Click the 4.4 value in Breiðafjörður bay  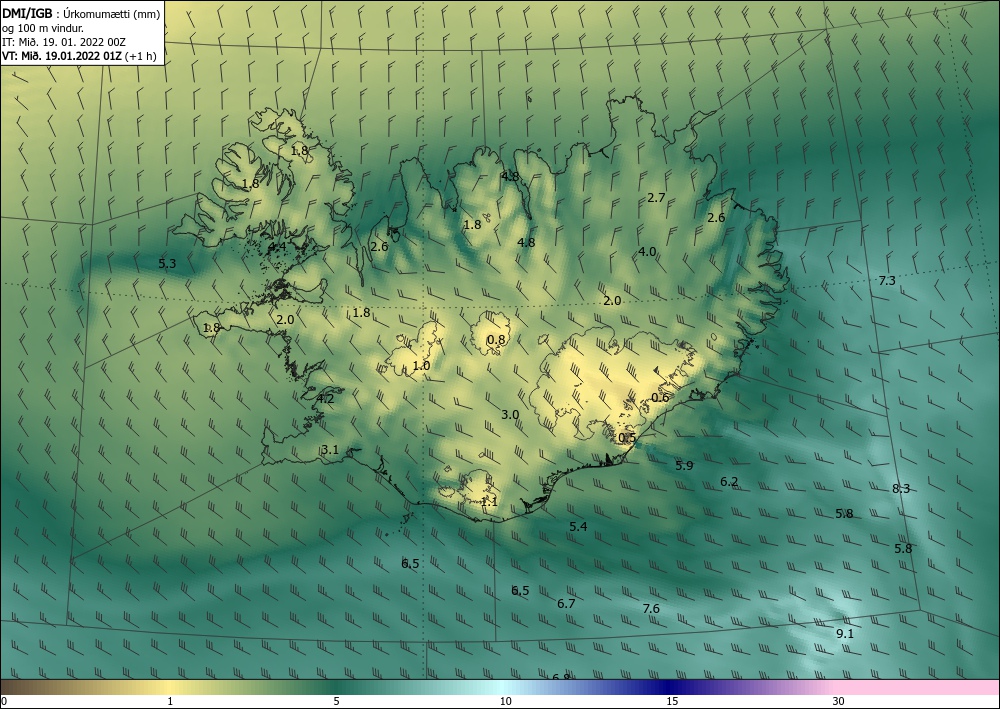(277, 246)
